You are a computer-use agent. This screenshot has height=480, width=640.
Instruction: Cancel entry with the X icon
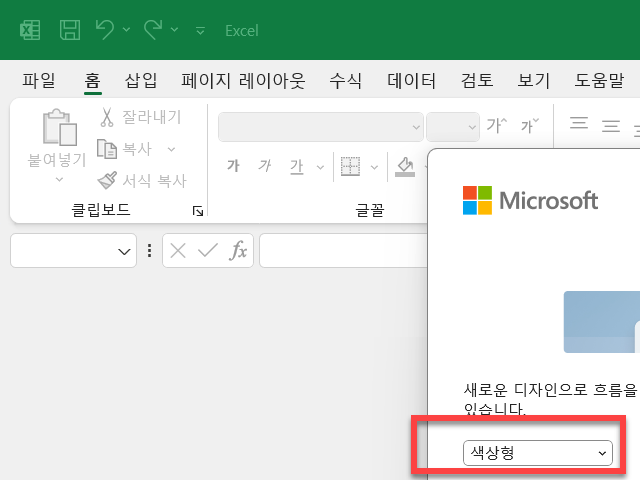(x=178, y=251)
